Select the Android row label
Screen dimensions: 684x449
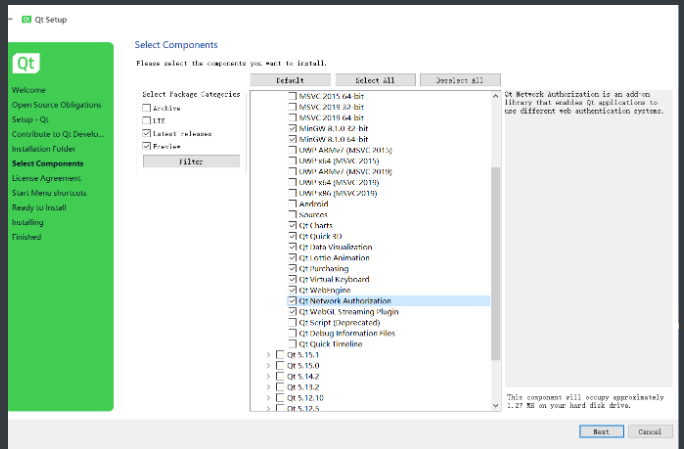314,204
